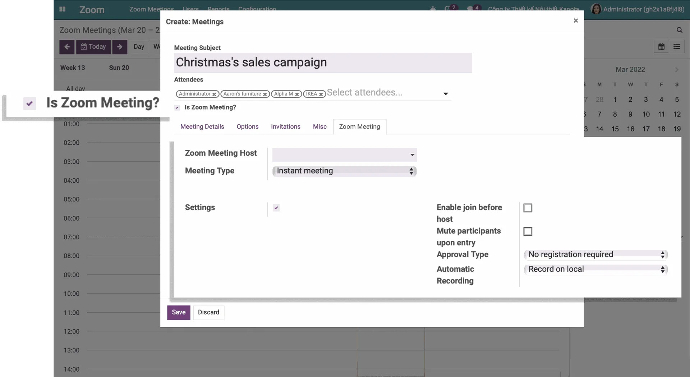The image size is (690, 377).
Task: Toggle the large Is Zoom Meeting checkbox
Action: click(29, 103)
